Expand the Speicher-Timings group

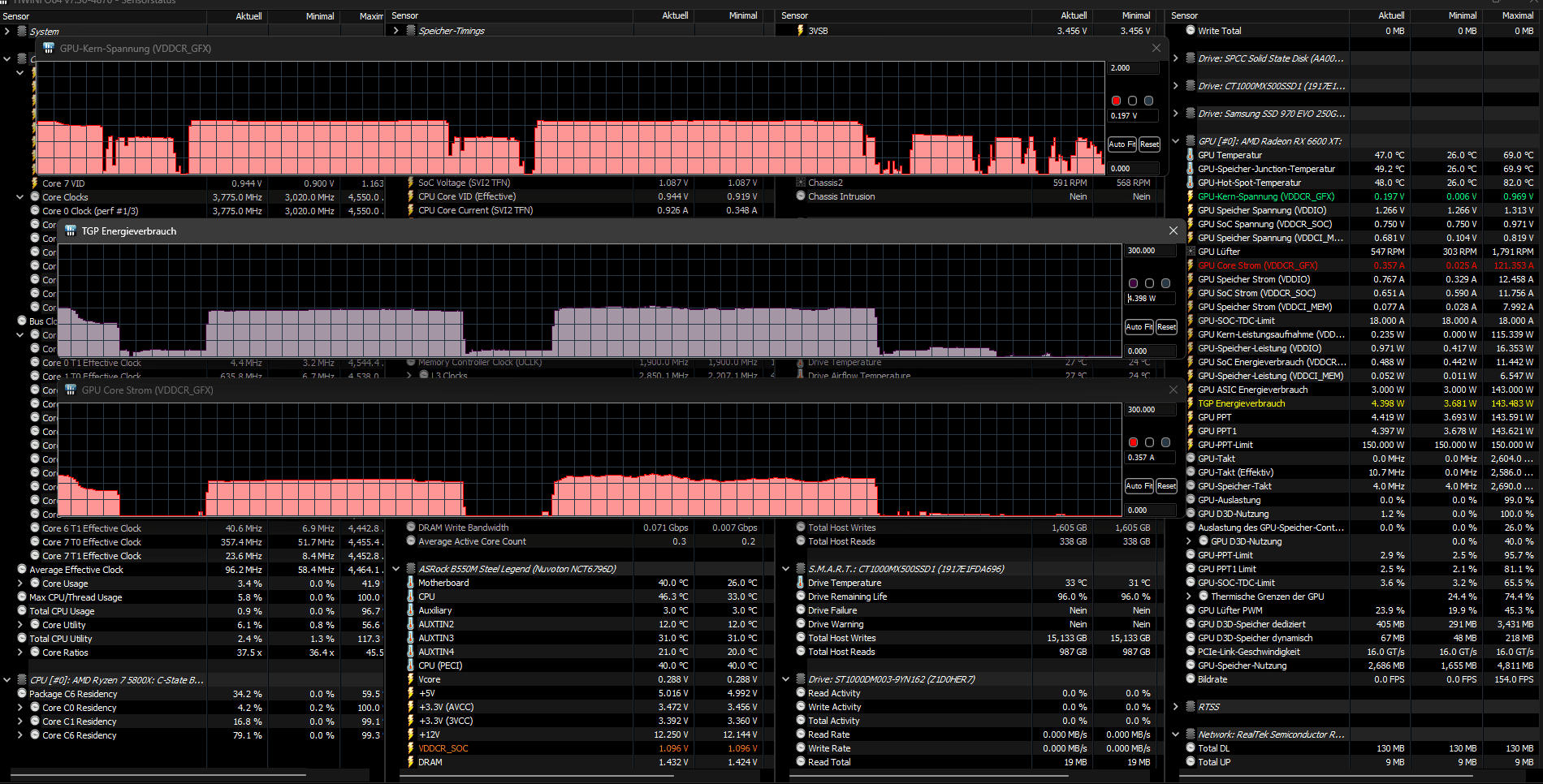coord(396,31)
